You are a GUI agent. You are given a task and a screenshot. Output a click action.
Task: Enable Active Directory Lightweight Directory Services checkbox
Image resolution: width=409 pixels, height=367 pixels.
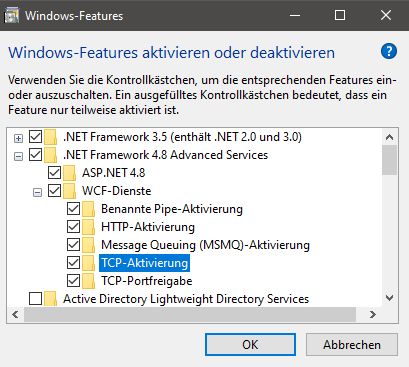click(x=35, y=299)
